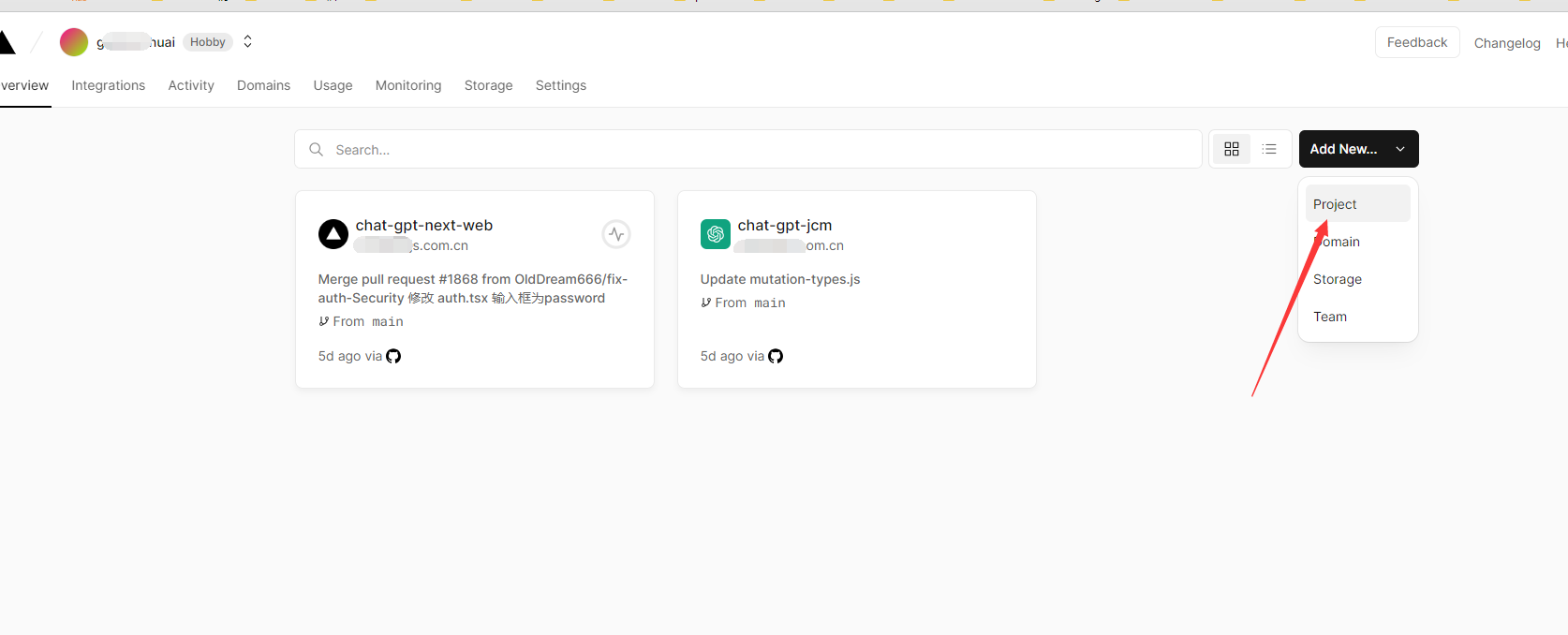This screenshot has width=1568, height=635.
Task: Click the search magnifier icon
Action: click(317, 150)
